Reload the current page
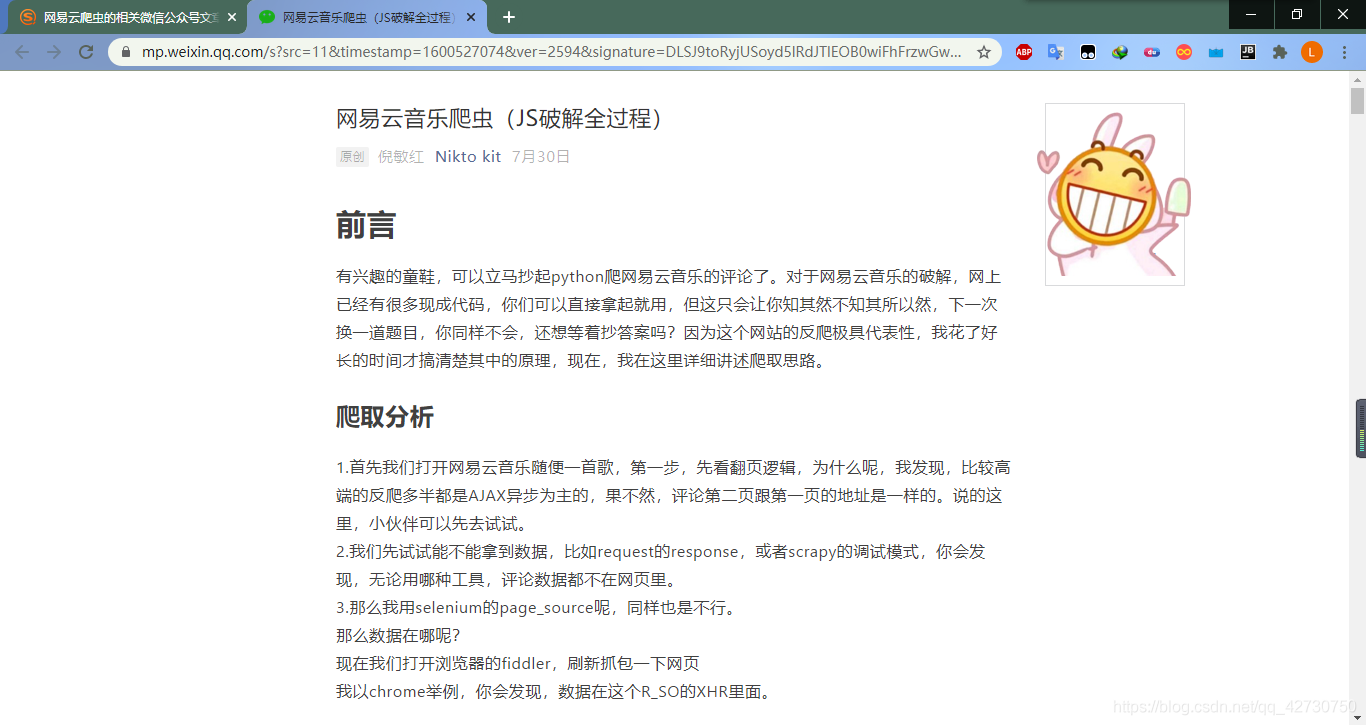1366x725 pixels. tap(86, 52)
